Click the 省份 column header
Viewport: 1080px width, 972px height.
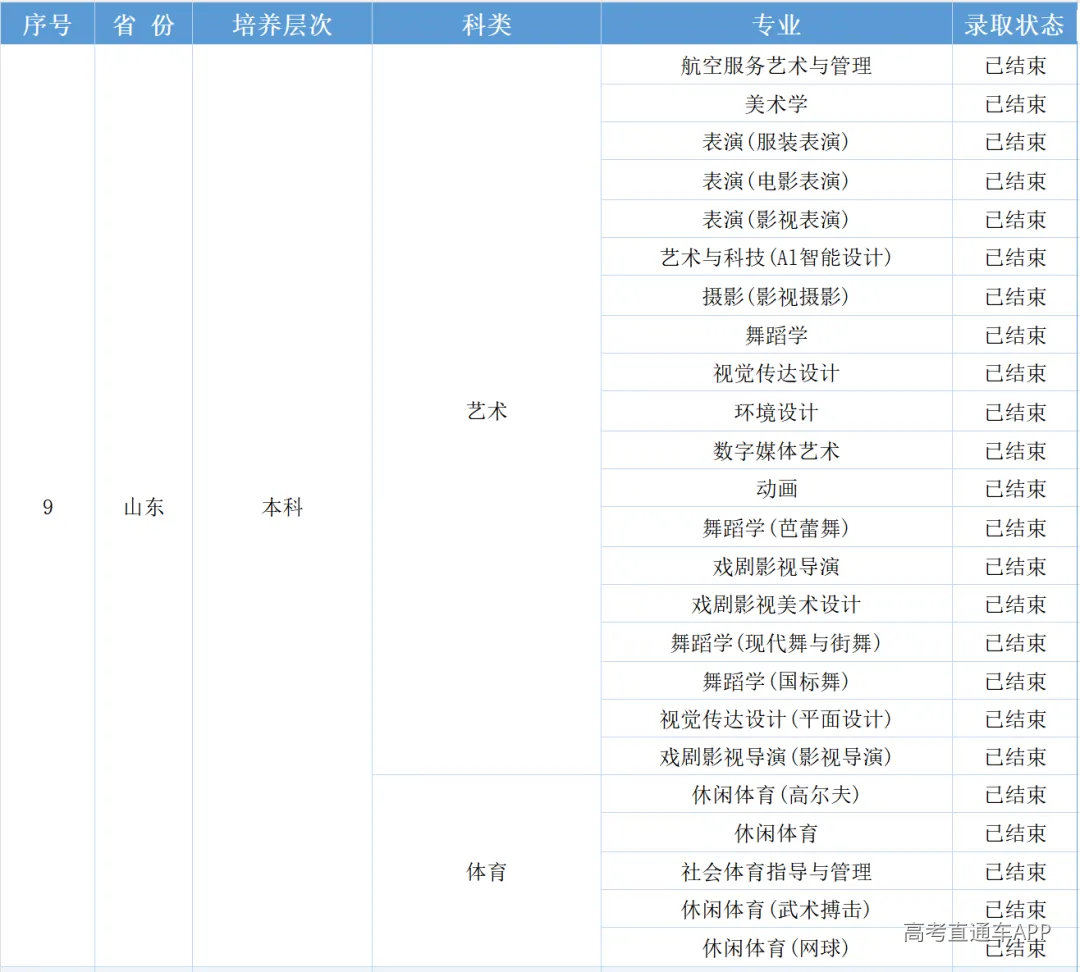(143, 25)
